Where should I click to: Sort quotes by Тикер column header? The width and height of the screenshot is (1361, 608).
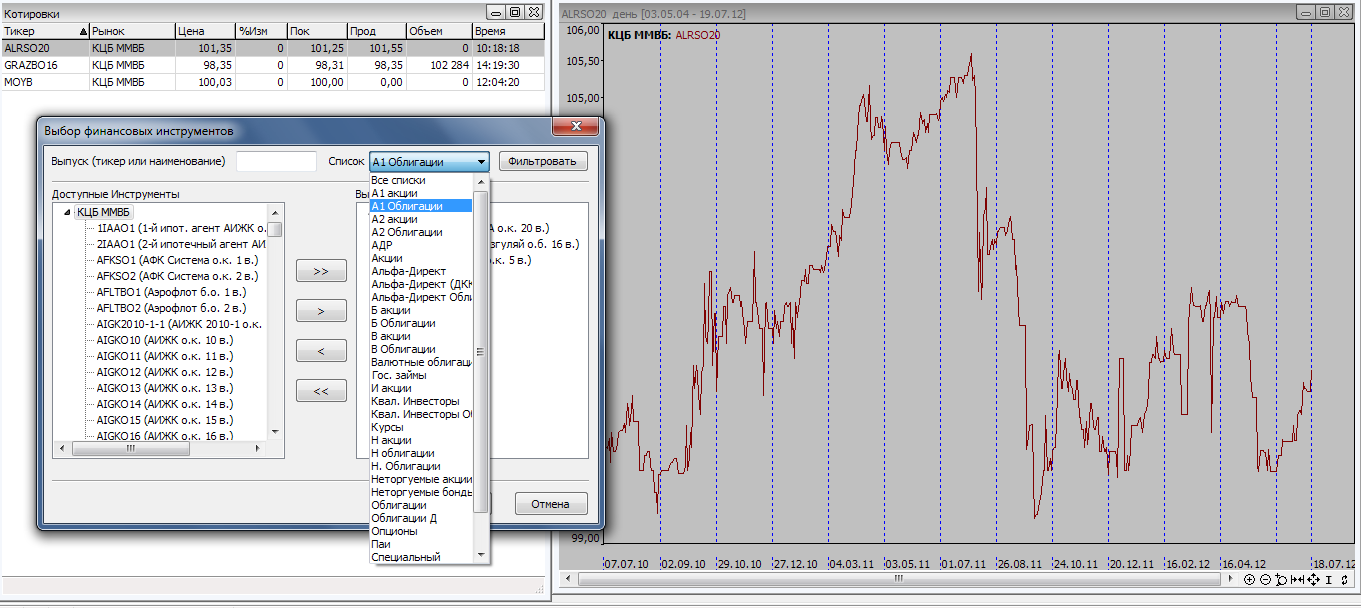45,31
